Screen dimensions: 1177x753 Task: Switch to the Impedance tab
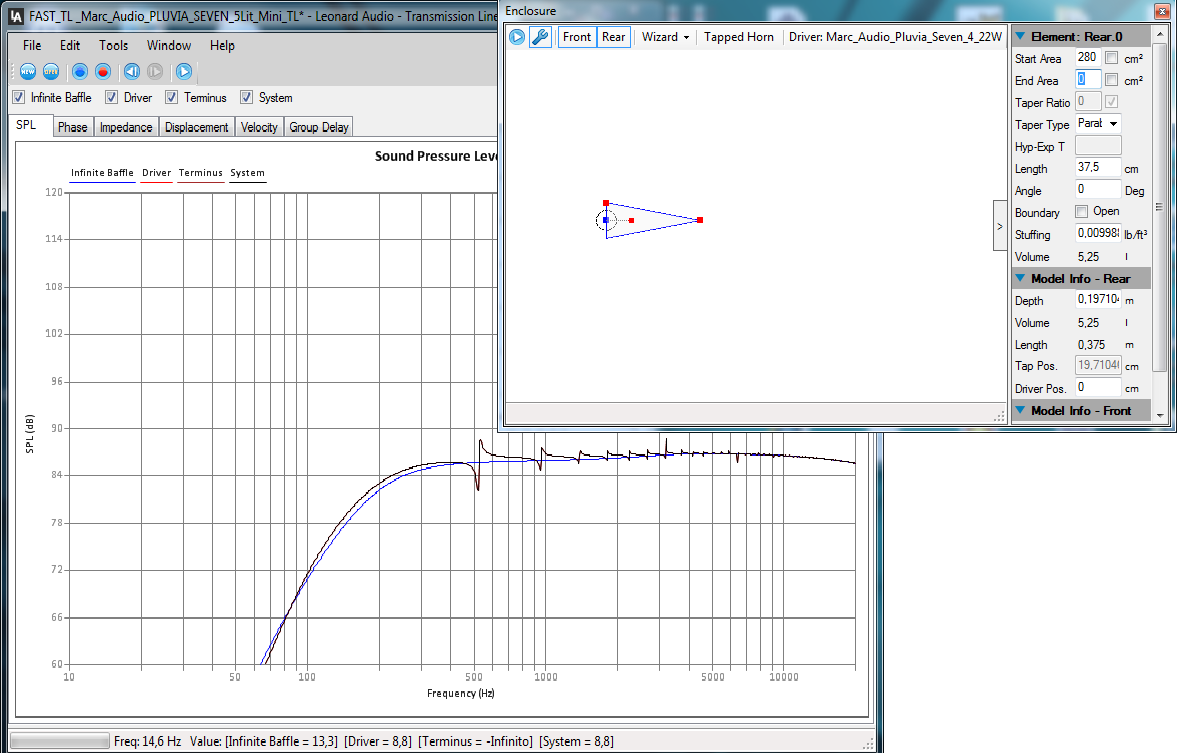126,127
